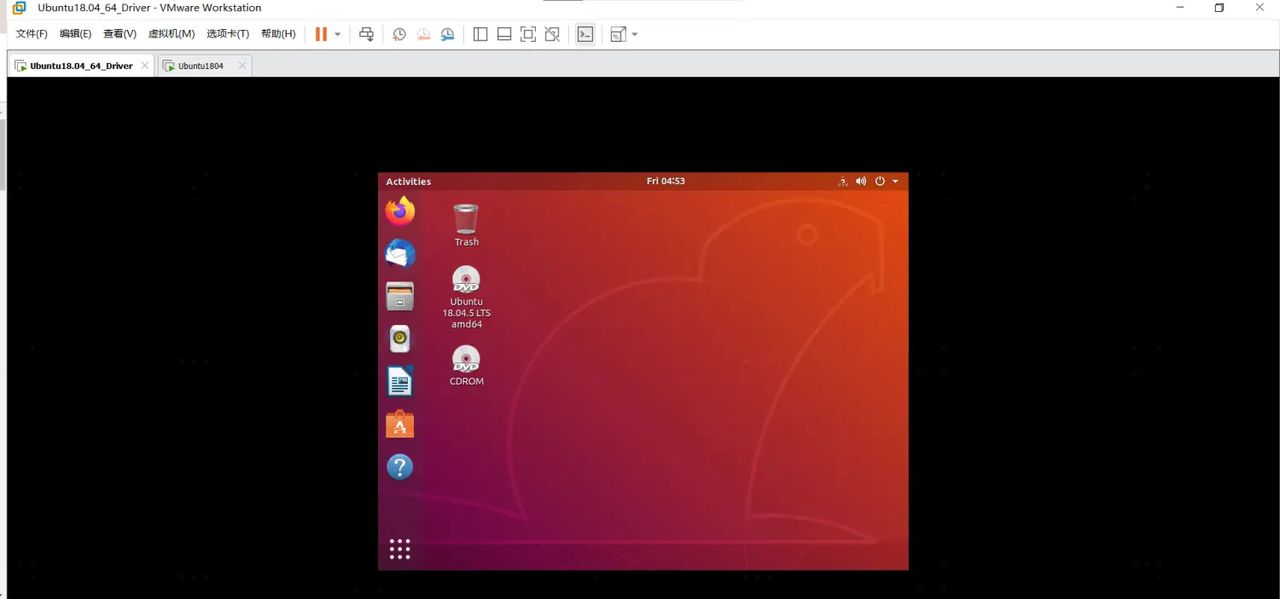Click the power icon in Ubuntu top bar

click(x=880, y=181)
